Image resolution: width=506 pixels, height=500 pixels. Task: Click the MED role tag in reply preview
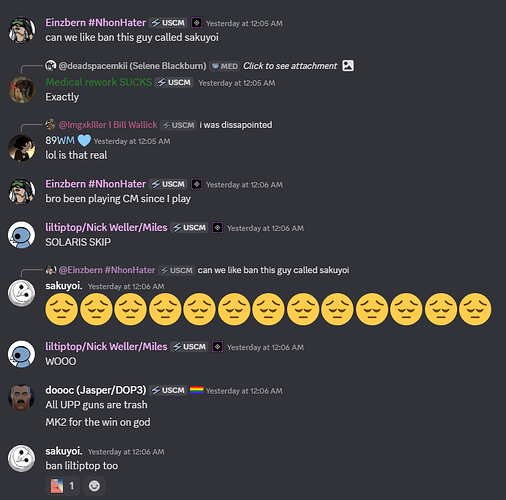click(225, 66)
